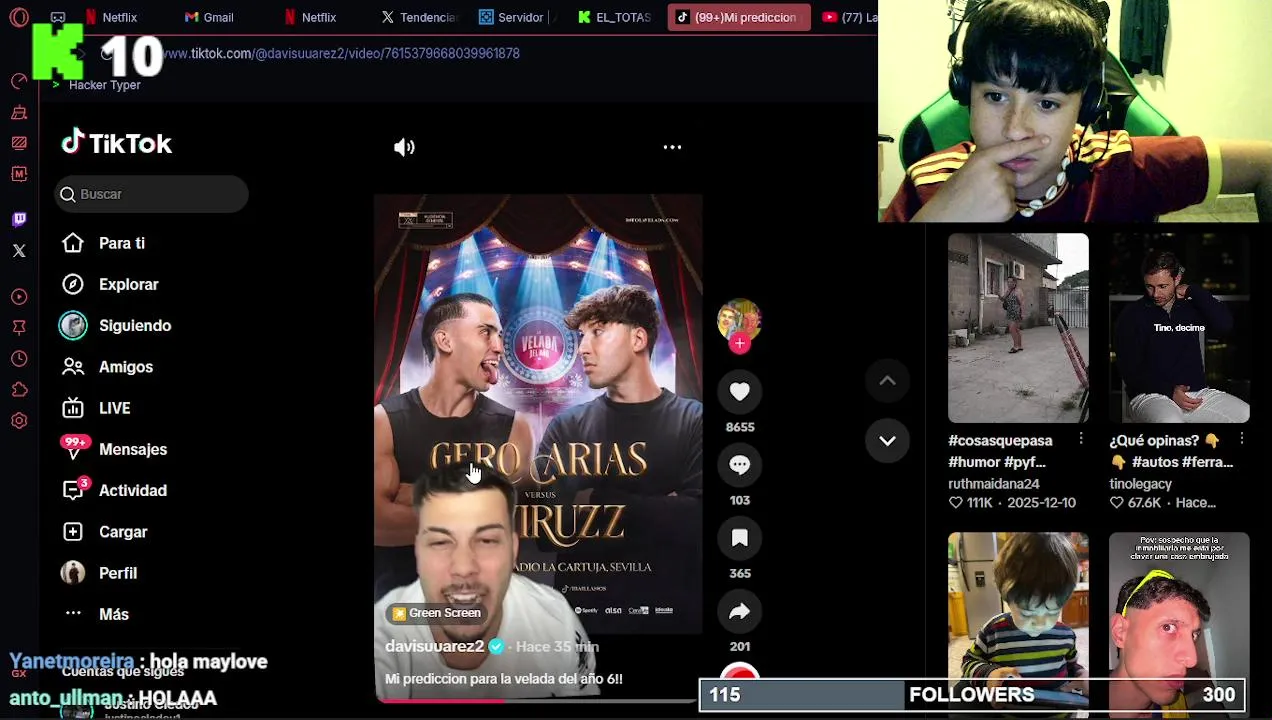Open the Player icon in Opera sidebar
This screenshot has height=720, width=1272.
tap(19, 297)
